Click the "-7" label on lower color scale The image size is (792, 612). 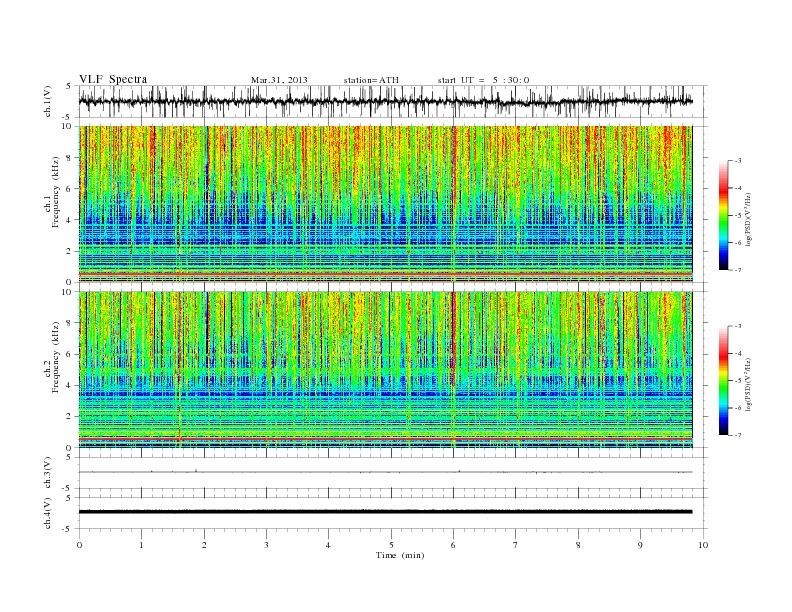(738, 435)
